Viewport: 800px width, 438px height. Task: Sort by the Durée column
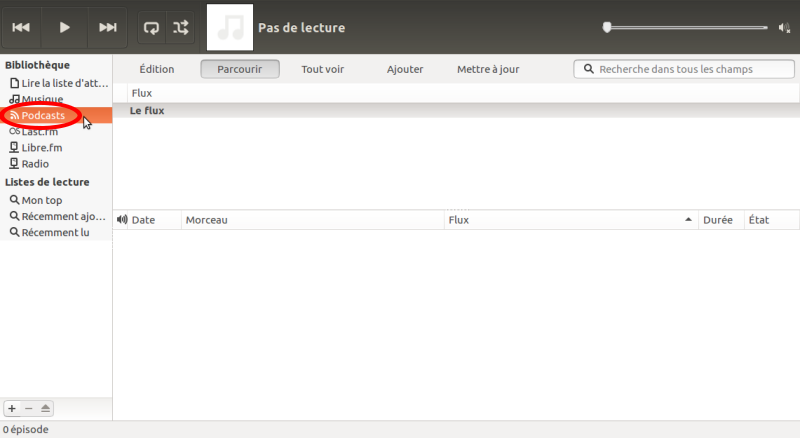tap(721, 220)
